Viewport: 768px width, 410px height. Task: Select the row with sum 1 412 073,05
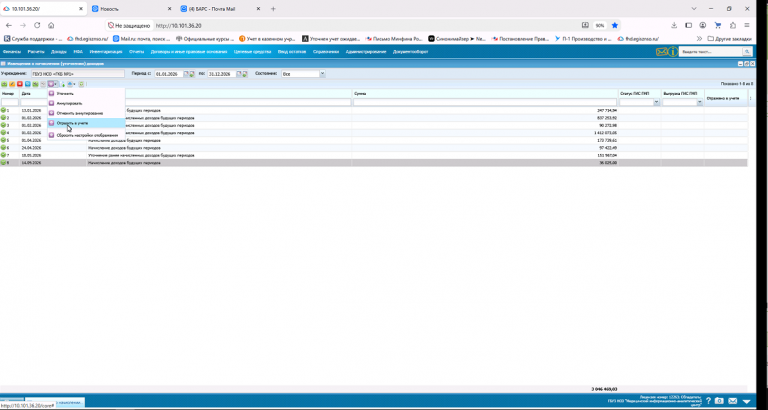(374, 133)
